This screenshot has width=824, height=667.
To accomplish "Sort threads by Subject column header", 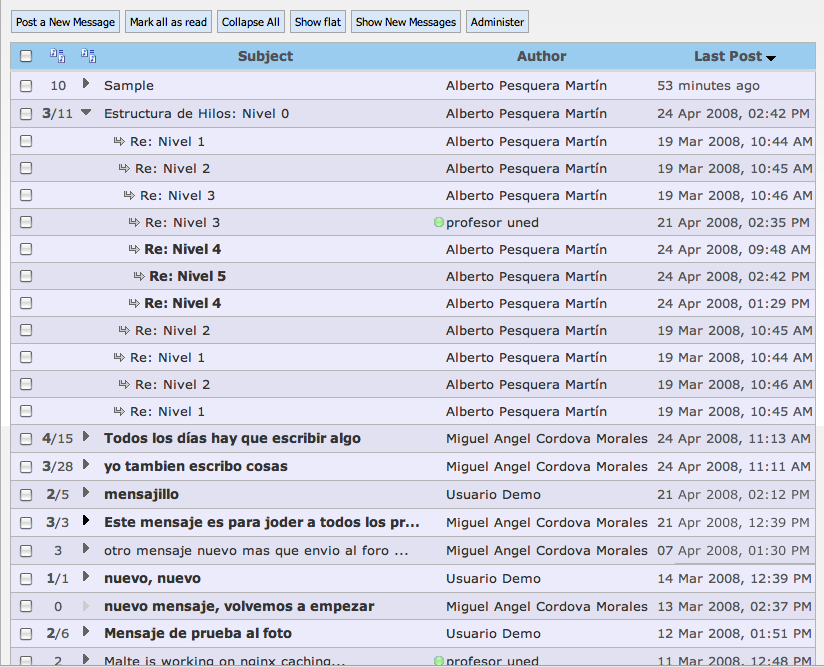I will pyautogui.click(x=265, y=57).
